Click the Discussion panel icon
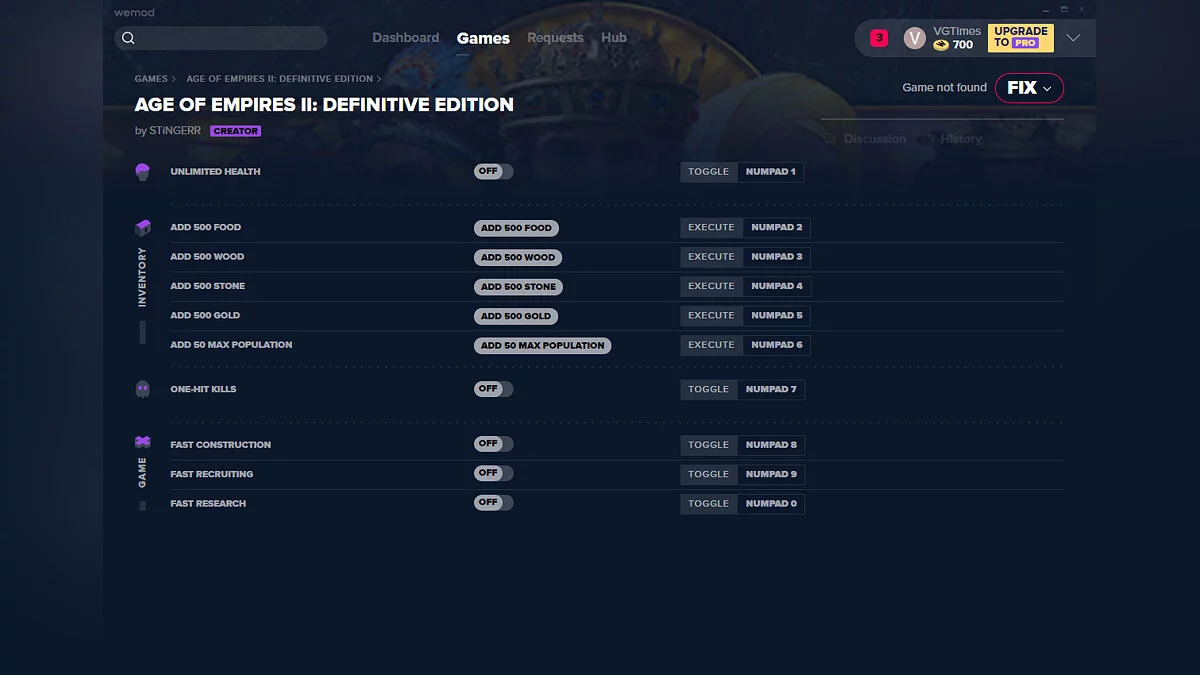 click(x=830, y=139)
